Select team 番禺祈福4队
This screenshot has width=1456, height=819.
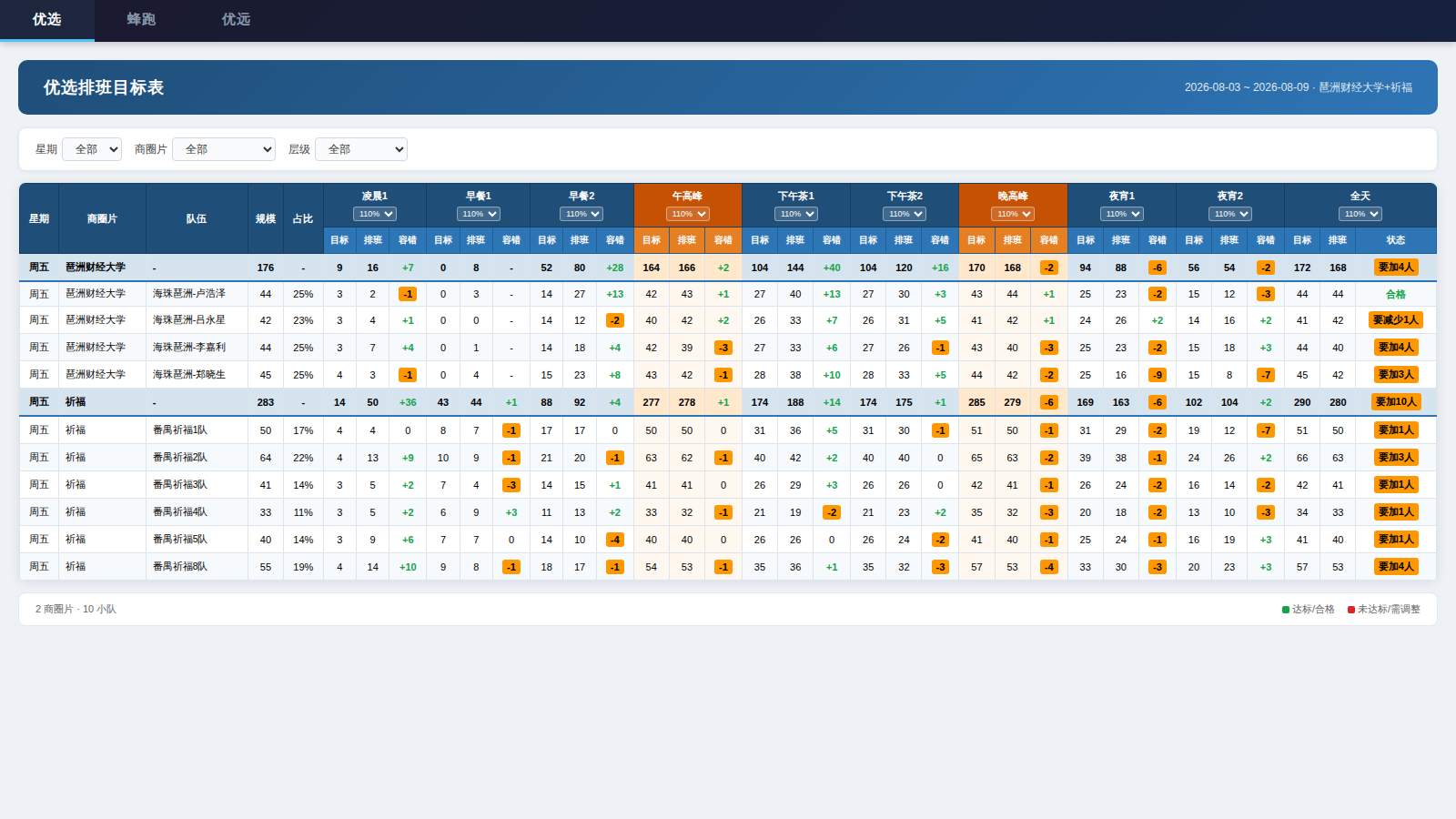pos(180,512)
